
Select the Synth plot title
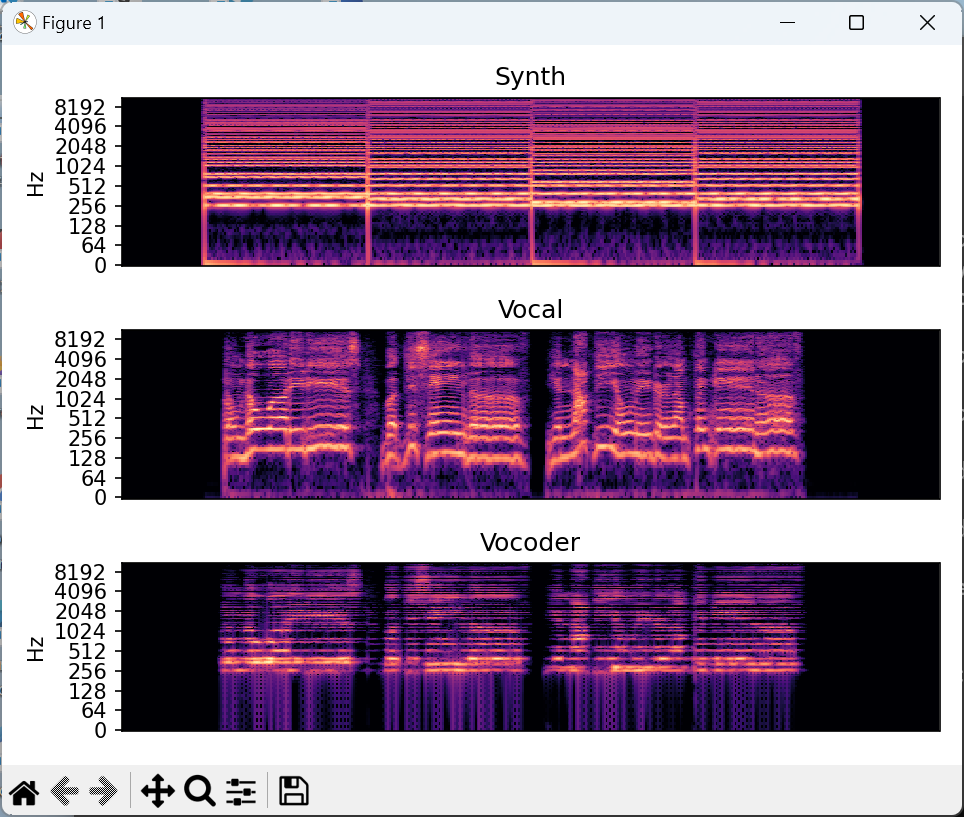click(530, 77)
